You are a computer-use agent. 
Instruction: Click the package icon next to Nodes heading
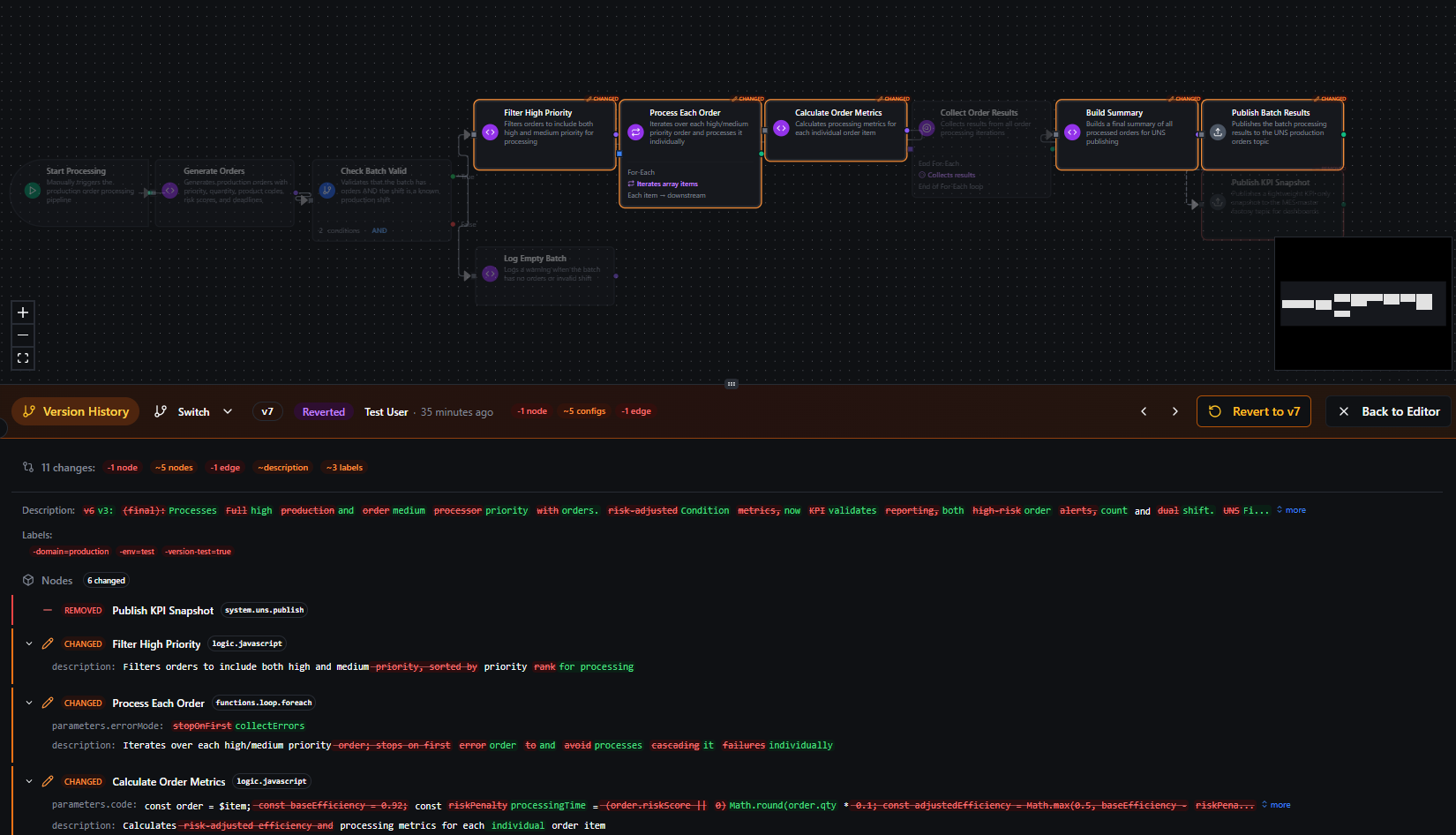28,580
